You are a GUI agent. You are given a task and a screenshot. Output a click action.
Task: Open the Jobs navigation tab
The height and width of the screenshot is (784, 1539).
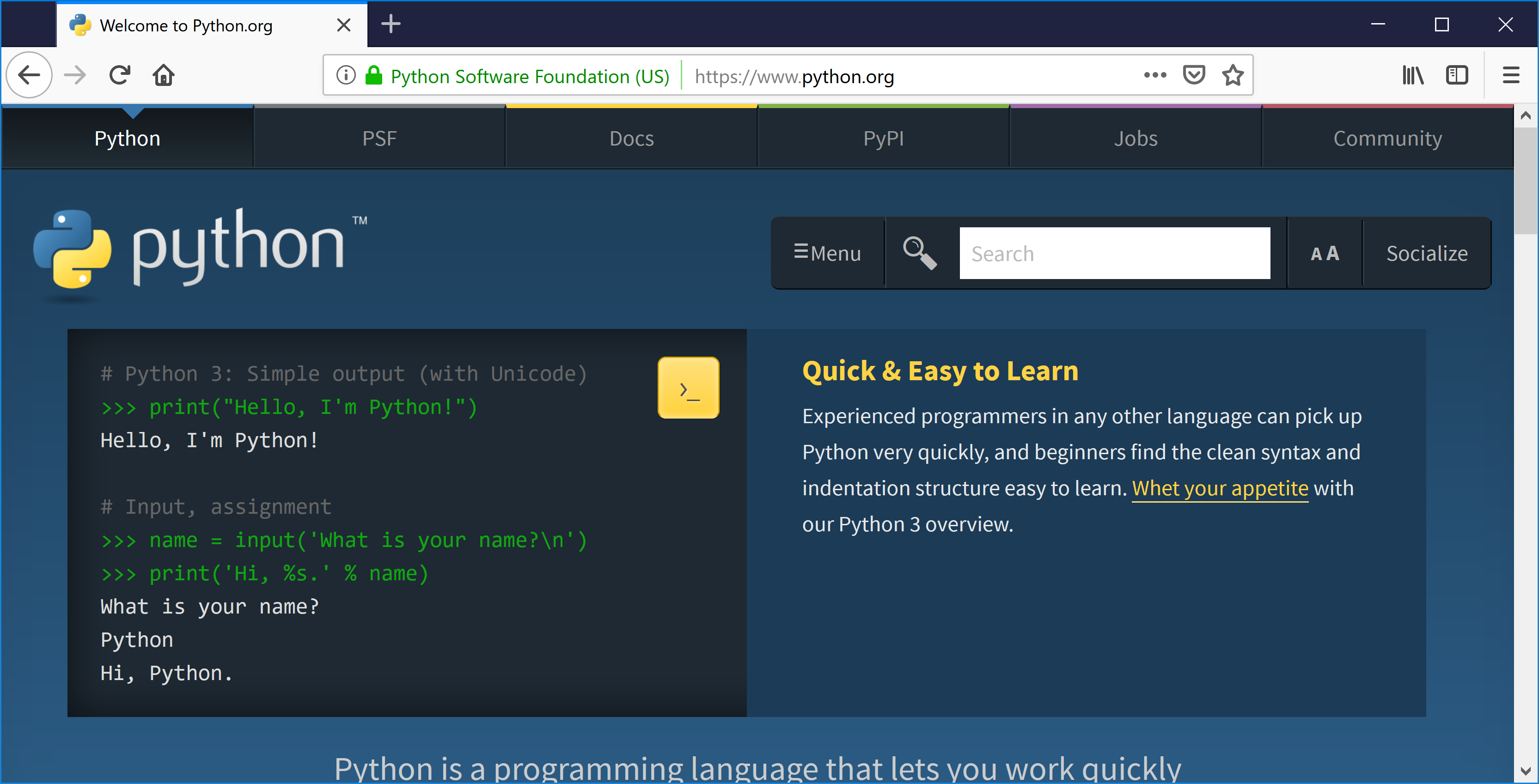[x=1136, y=138]
